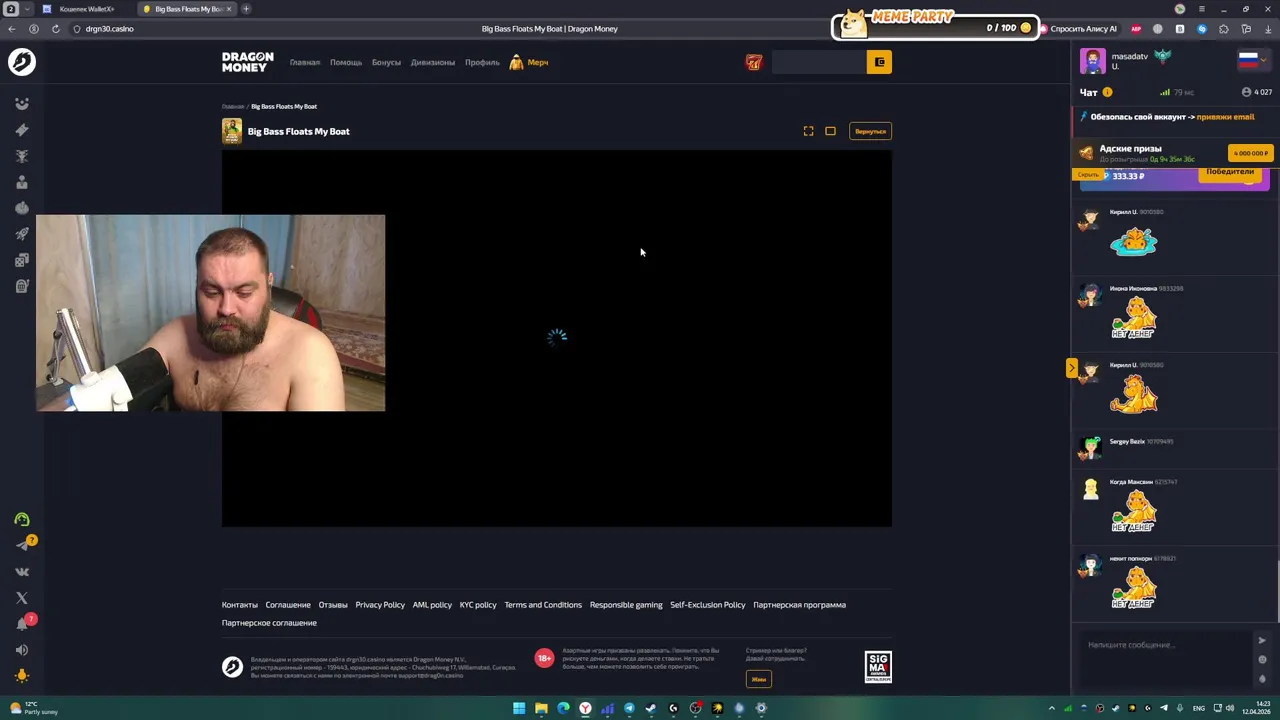
Task: Follow the привяжи email link
Action: click(1225, 116)
